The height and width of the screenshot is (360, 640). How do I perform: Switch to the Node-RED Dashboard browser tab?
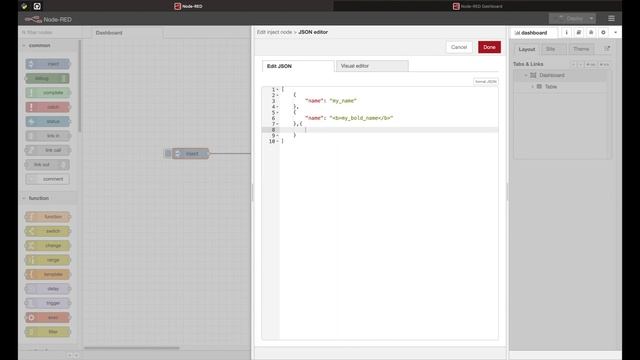477,6
